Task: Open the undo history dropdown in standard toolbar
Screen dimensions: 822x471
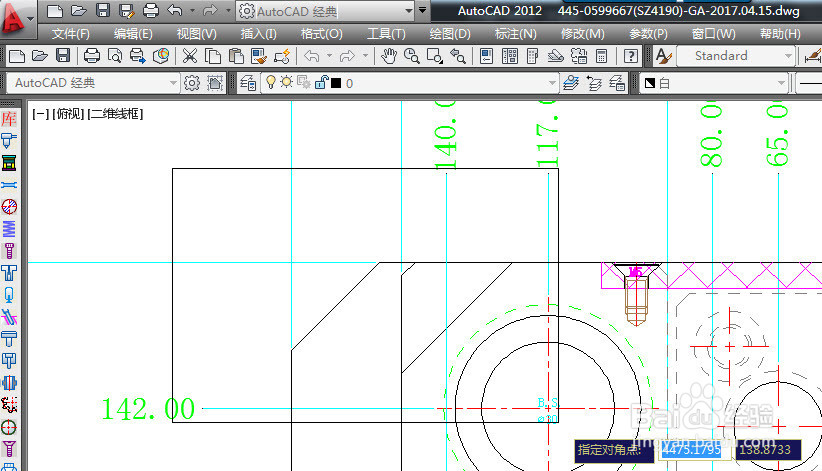Action: (329, 56)
